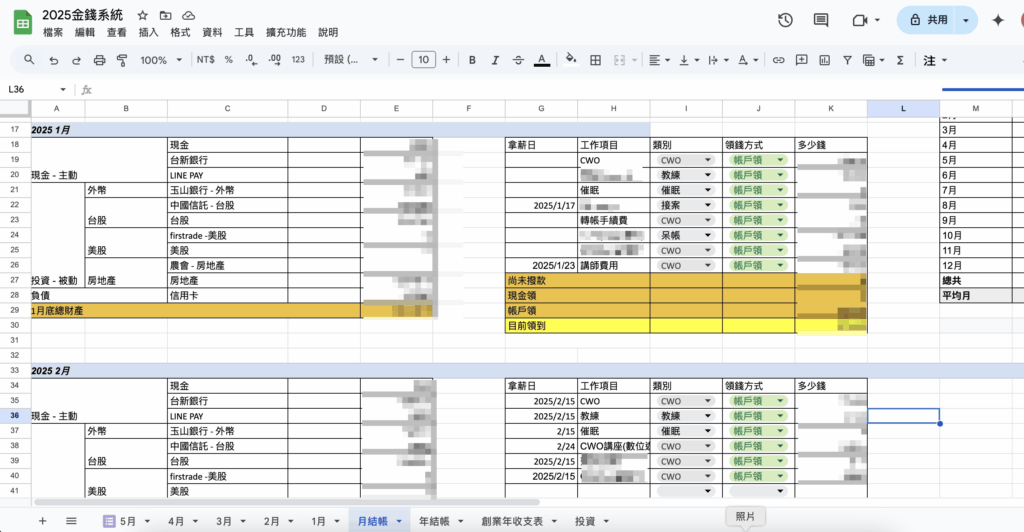Toggle bold formatting

click(472, 60)
